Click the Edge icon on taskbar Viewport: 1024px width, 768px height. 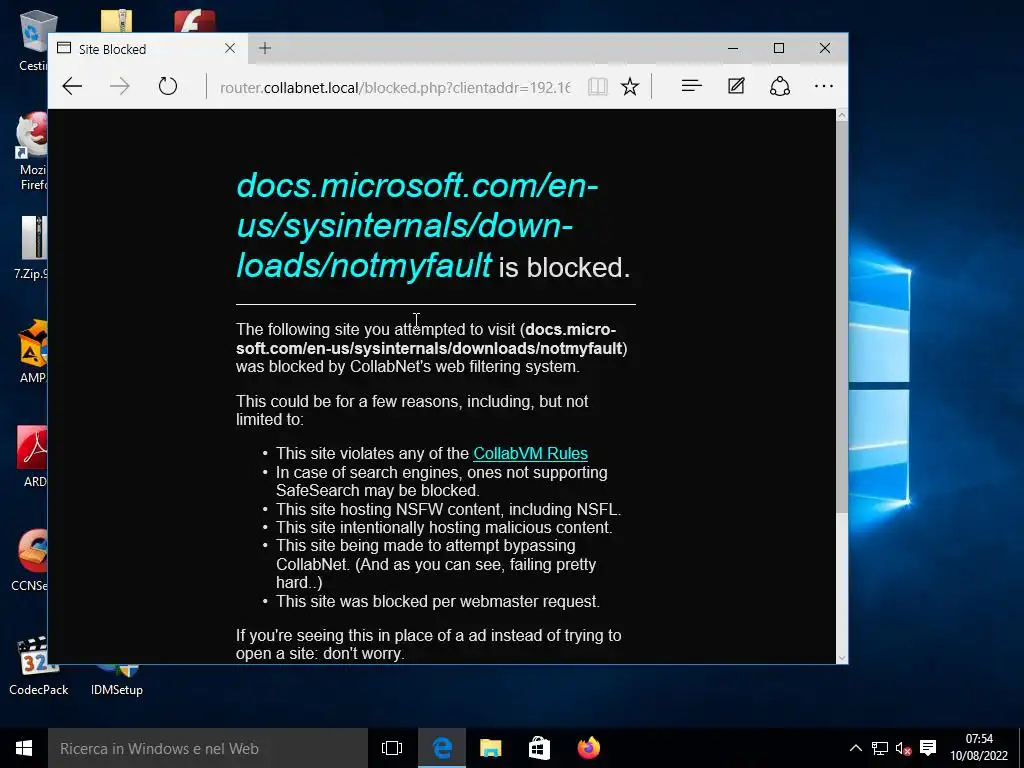(x=442, y=748)
